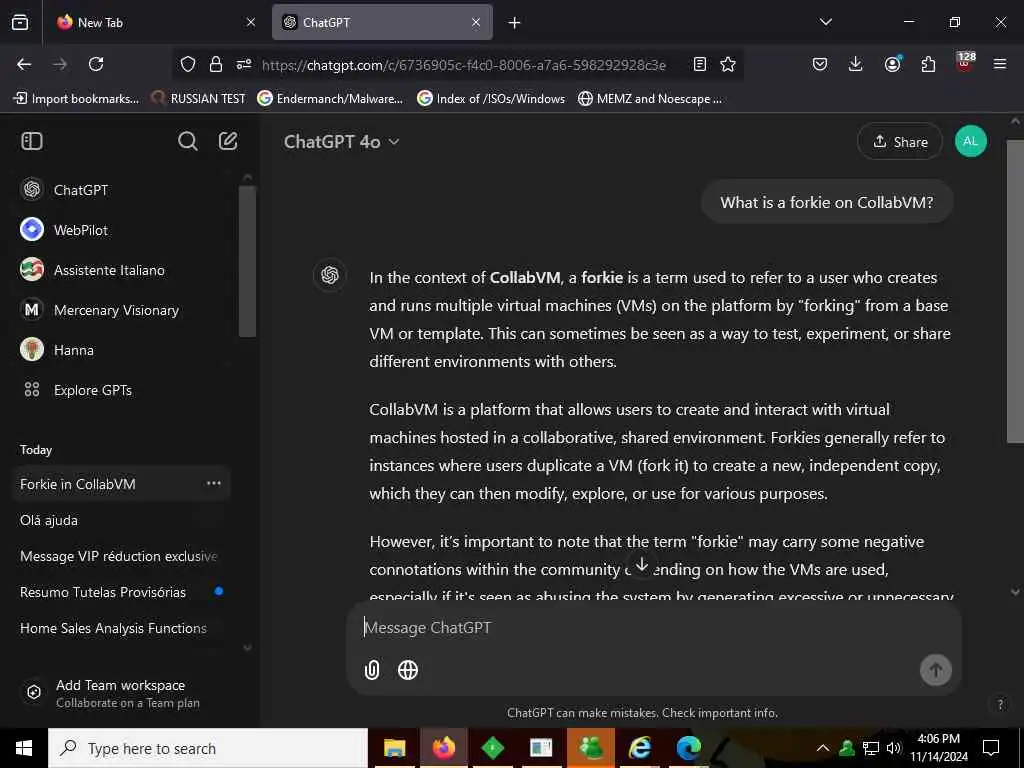The image size is (1024, 768).
Task: Click the extension icon with 128 badge
Action: click(965, 63)
